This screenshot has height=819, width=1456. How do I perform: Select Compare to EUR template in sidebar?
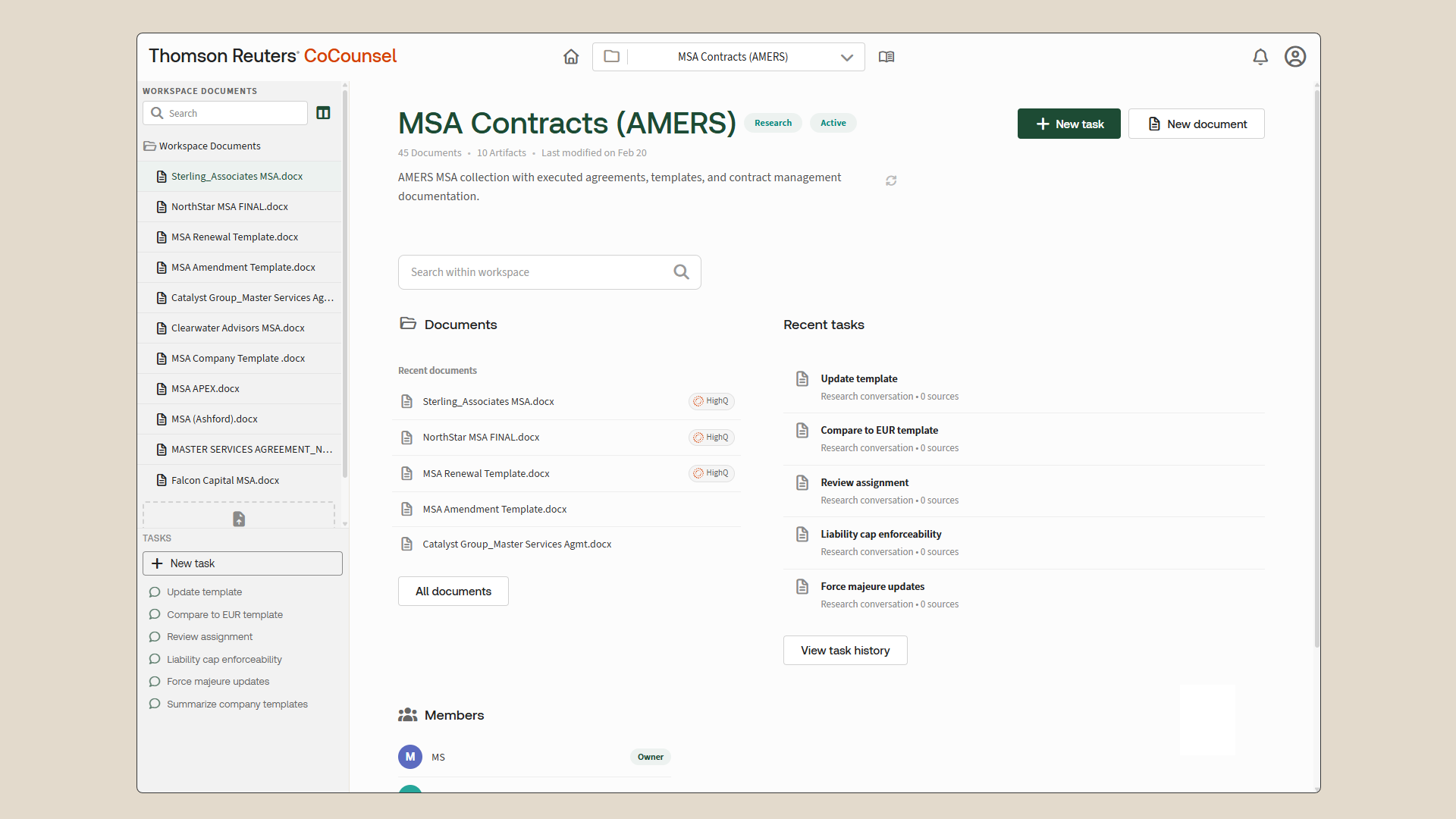(x=224, y=615)
